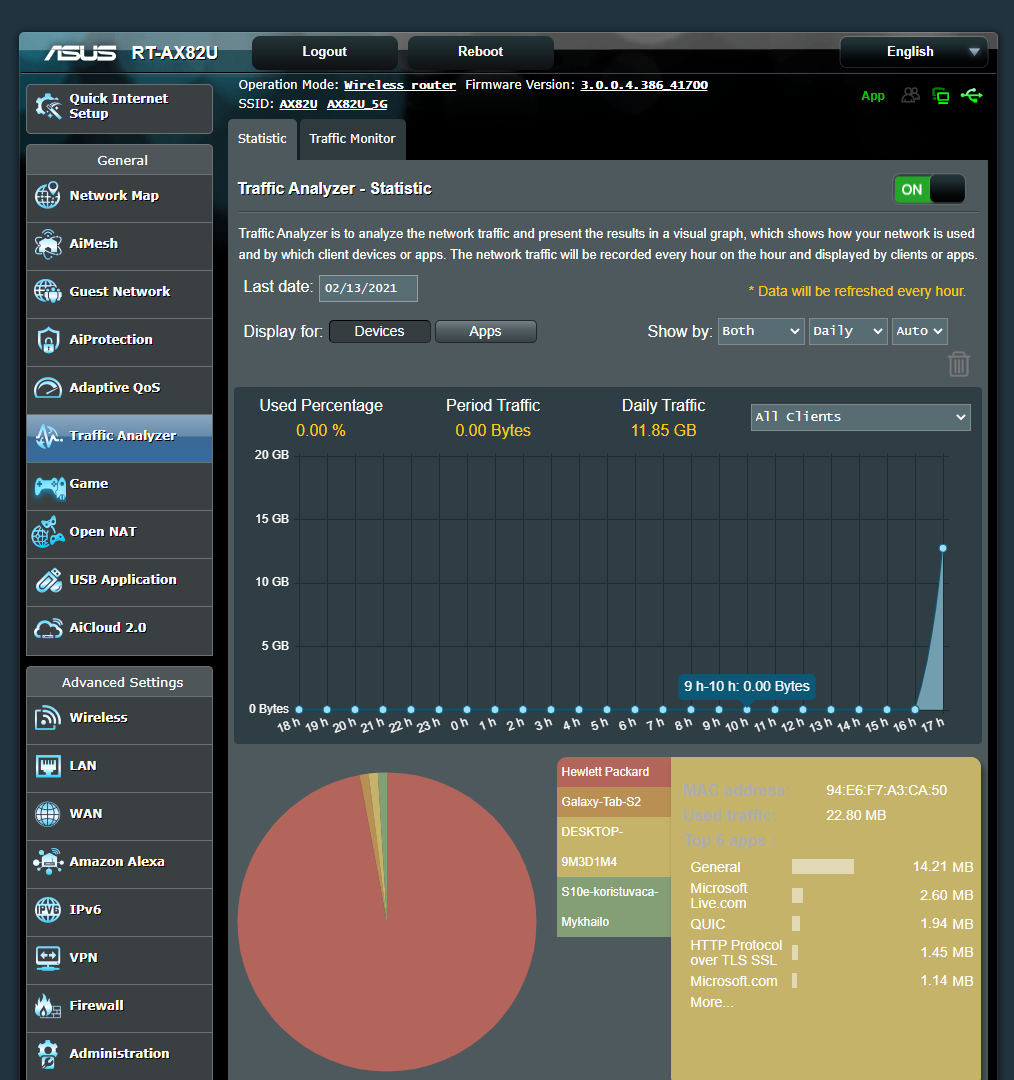Click the App link in header
1014x1080 pixels.
click(873, 96)
